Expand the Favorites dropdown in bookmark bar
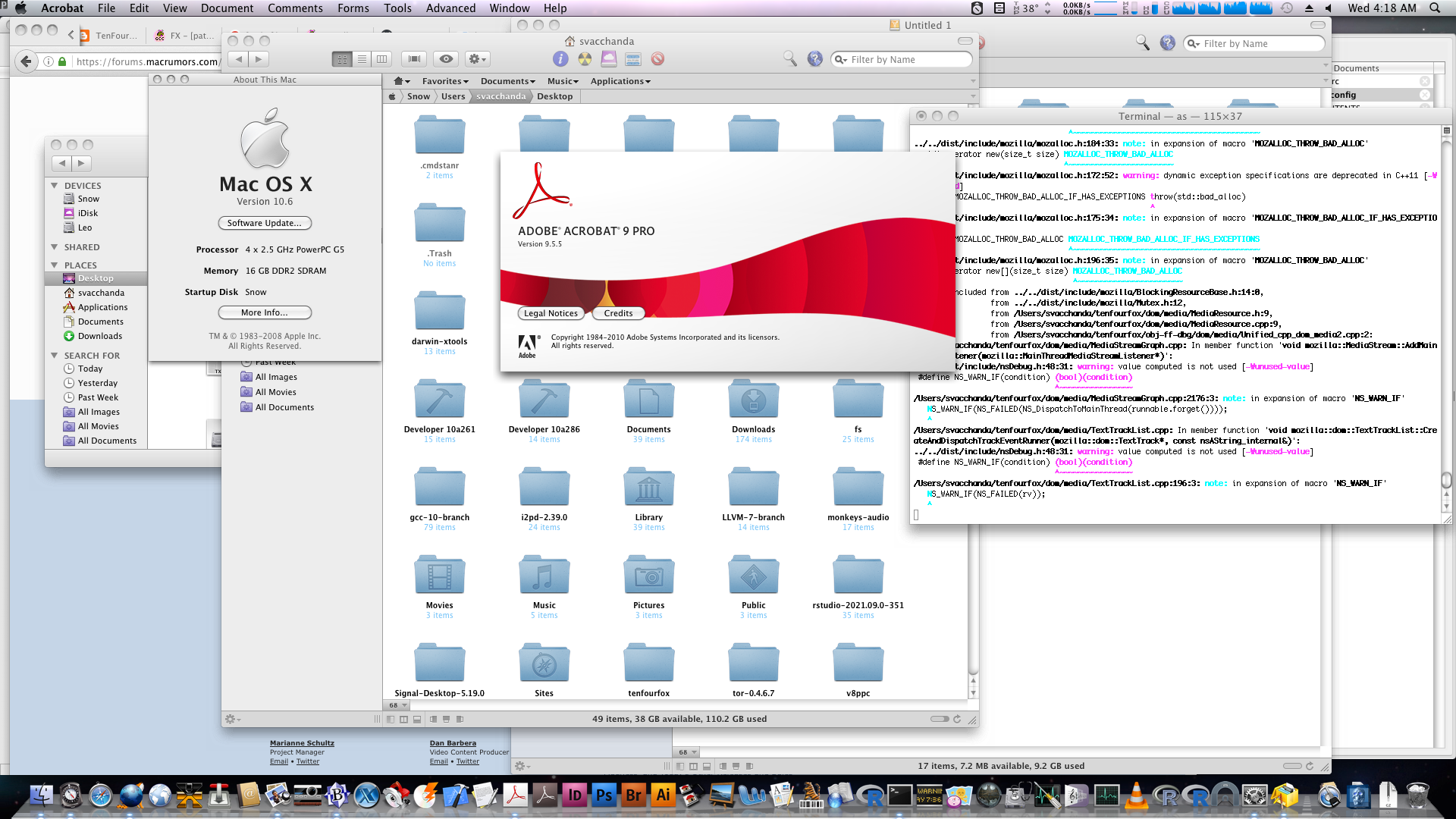The image size is (1456, 819). (445, 81)
